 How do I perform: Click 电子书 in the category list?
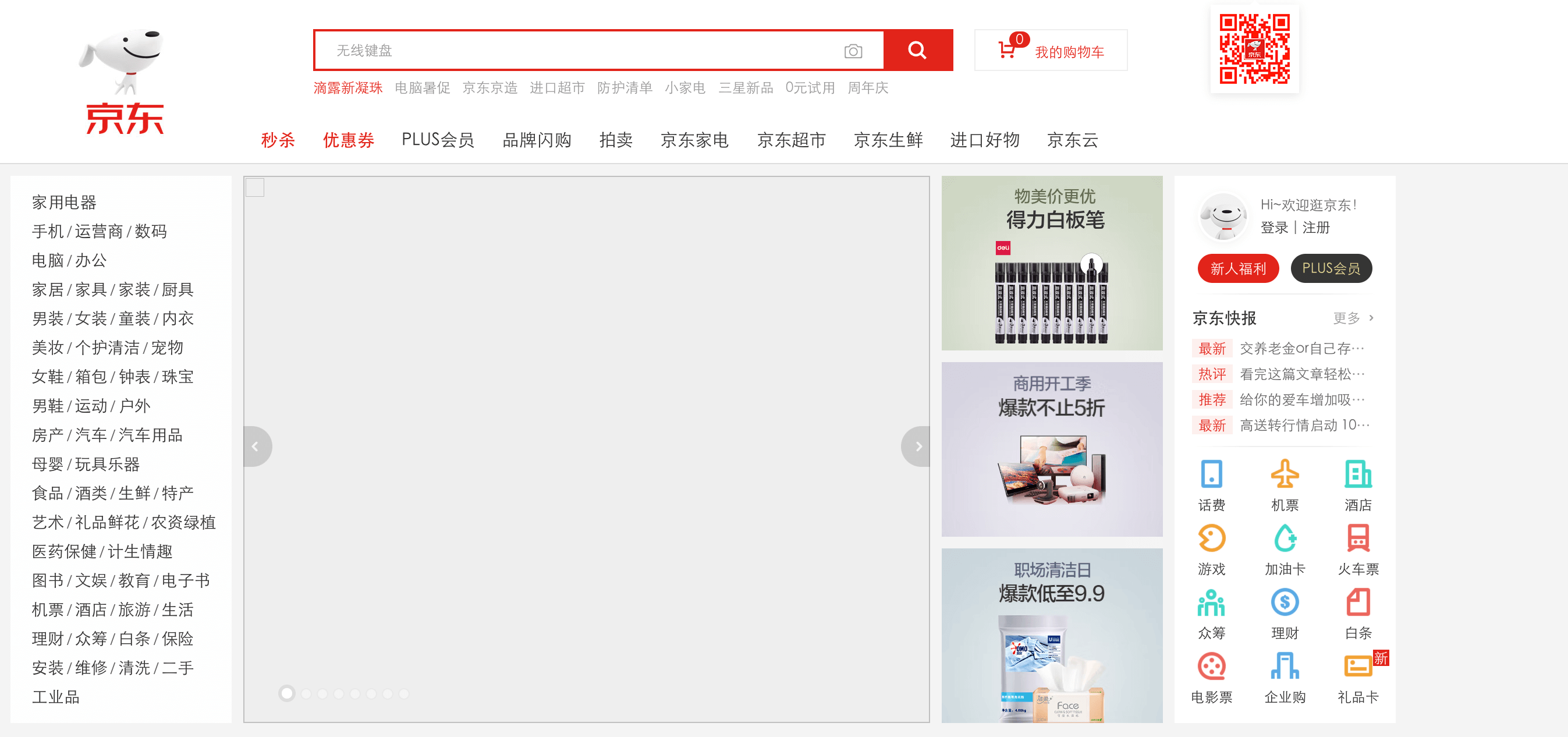(x=186, y=580)
